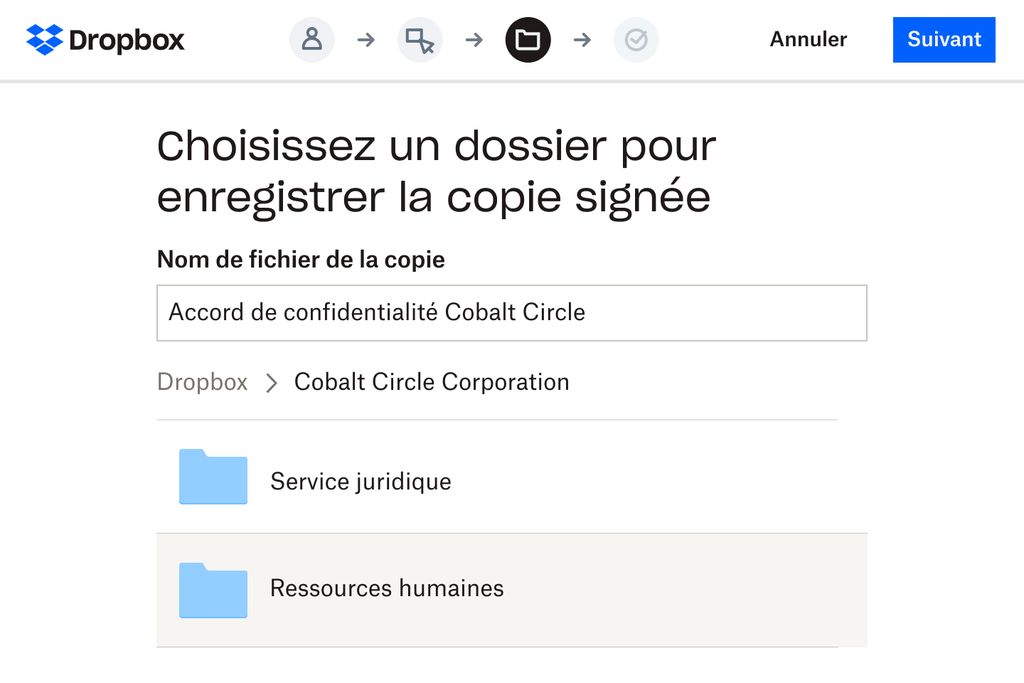Navigate to the Dropbox root breadcrumb
This screenshot has width=1024, height=683.
point(202,382)
